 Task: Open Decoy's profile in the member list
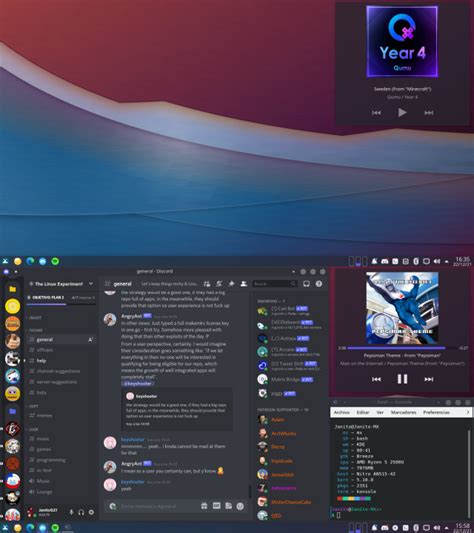click(278, 447)
